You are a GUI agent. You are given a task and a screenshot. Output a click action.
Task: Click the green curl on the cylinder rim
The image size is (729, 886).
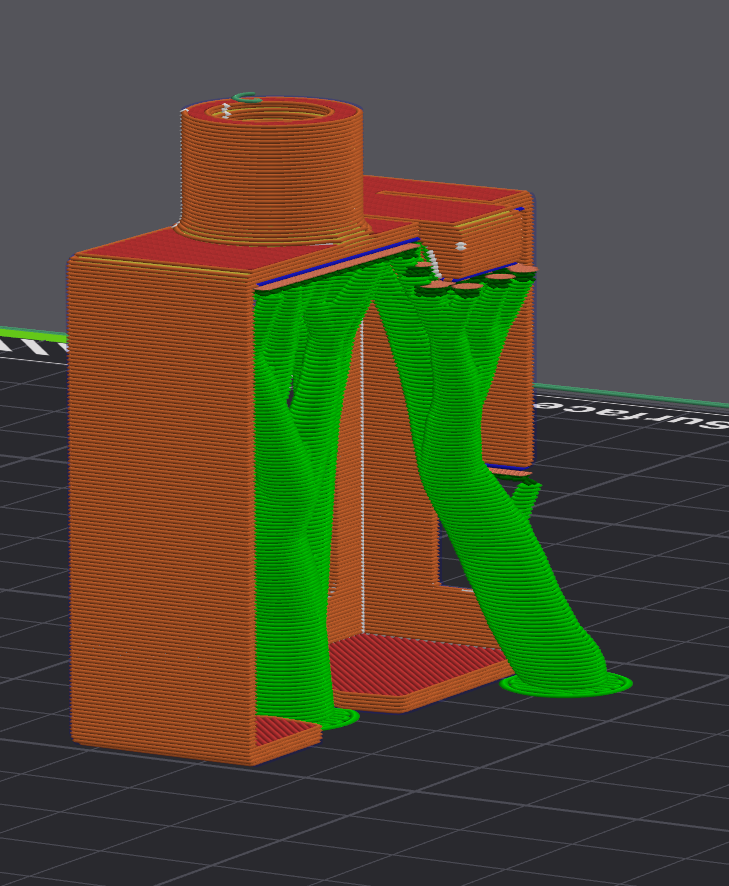click(247, 98)
